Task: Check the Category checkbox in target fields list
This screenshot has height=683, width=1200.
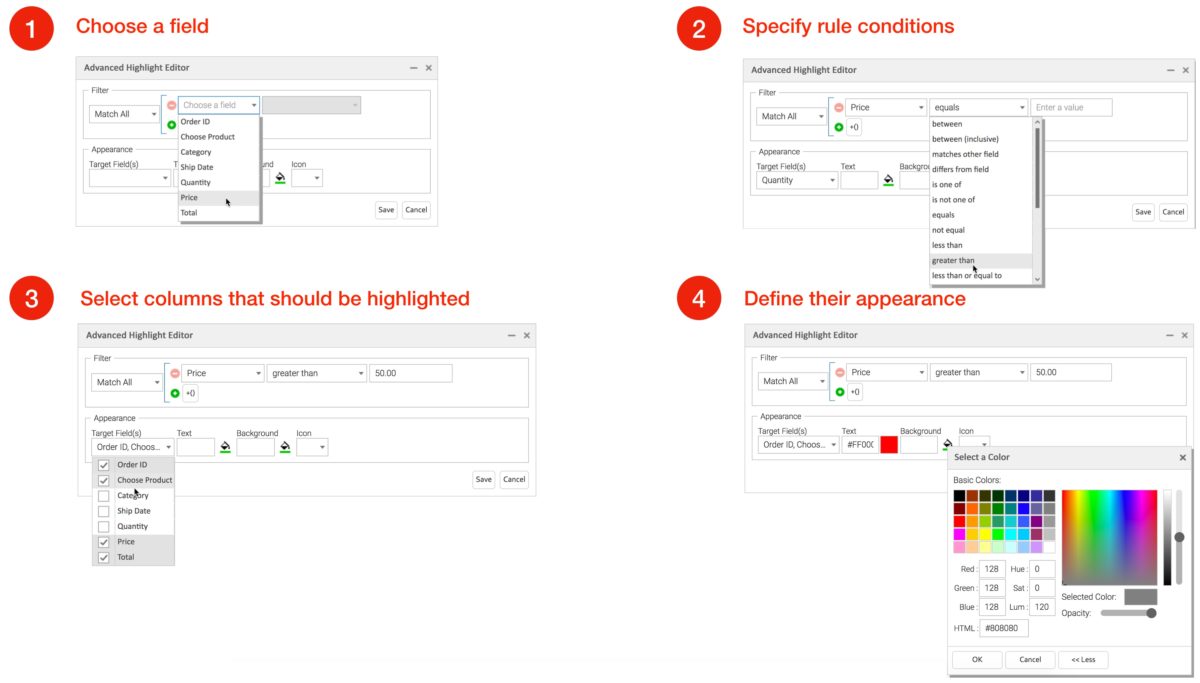Action: pos(104,496)
